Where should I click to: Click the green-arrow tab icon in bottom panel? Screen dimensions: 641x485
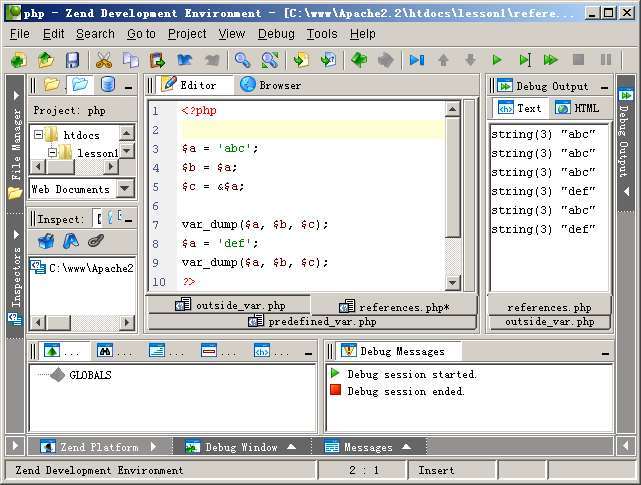[52, 351]
